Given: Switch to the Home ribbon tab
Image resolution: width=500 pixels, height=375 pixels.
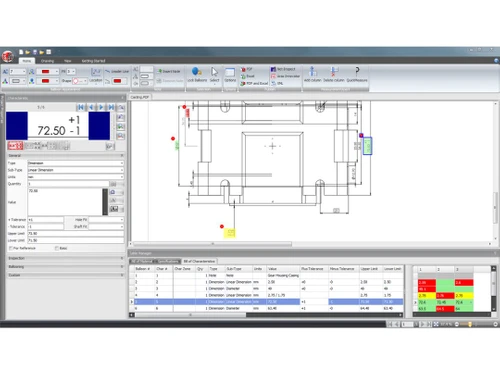Looking at the screenshot, I should pos(26,61).
